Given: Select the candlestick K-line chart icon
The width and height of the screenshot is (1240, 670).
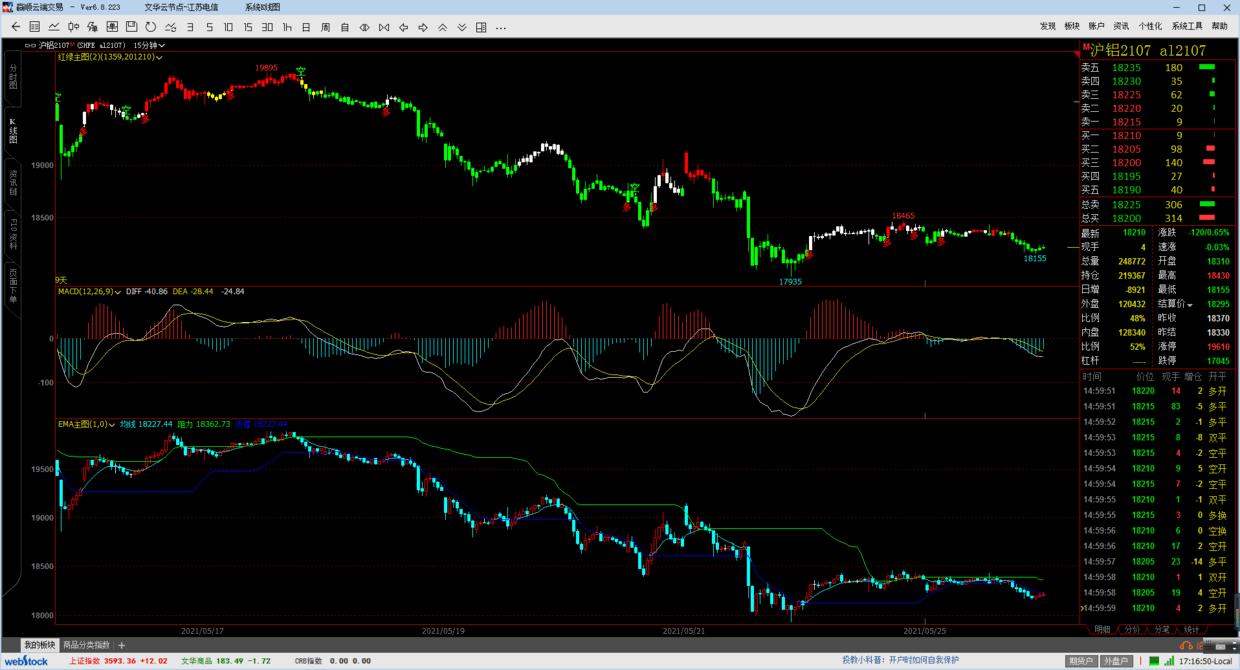Looking at the screenshot, I should click(73, 27).
